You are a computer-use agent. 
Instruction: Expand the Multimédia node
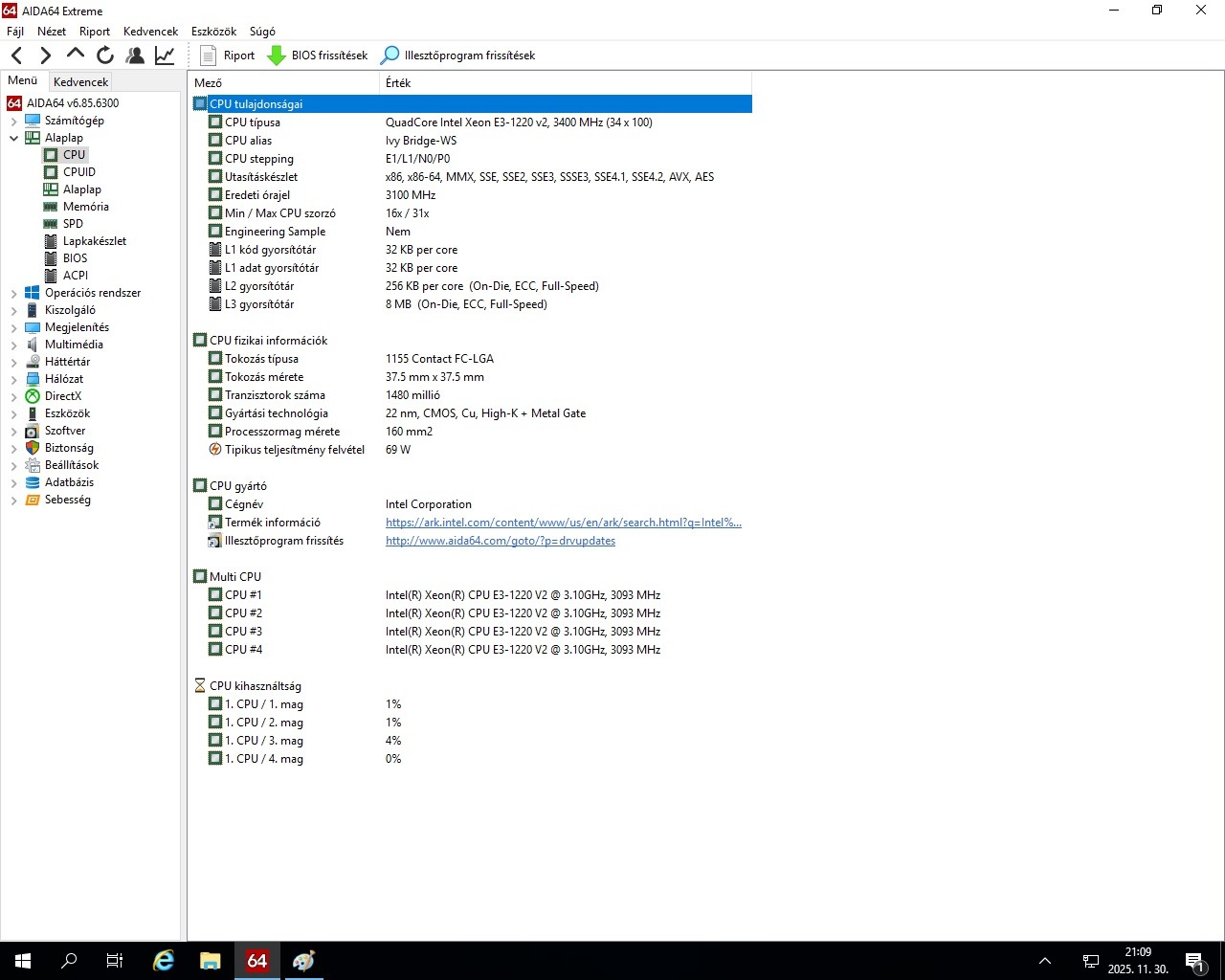[x=13, y=345]
